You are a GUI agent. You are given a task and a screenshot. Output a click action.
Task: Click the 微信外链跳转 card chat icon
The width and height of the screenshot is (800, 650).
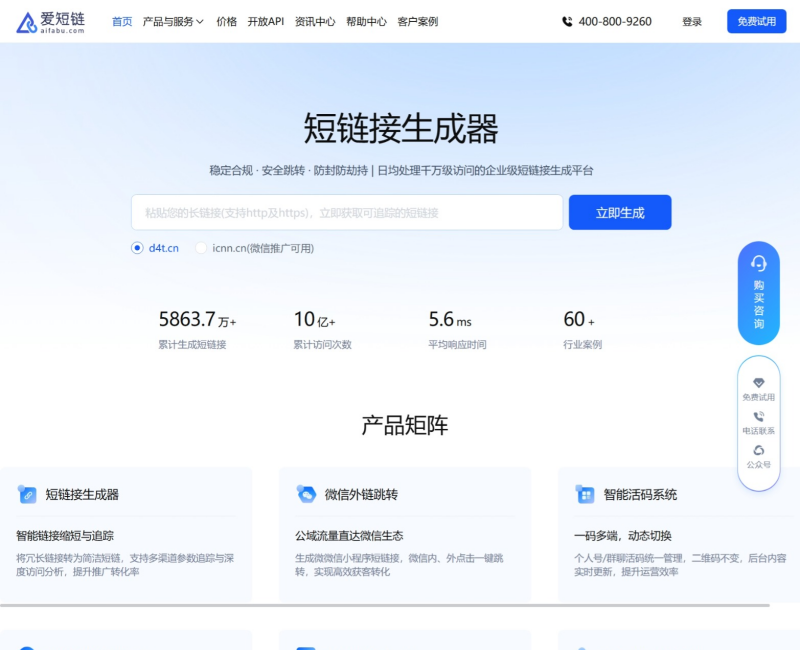pyautogui.click(x=306, y=494)
